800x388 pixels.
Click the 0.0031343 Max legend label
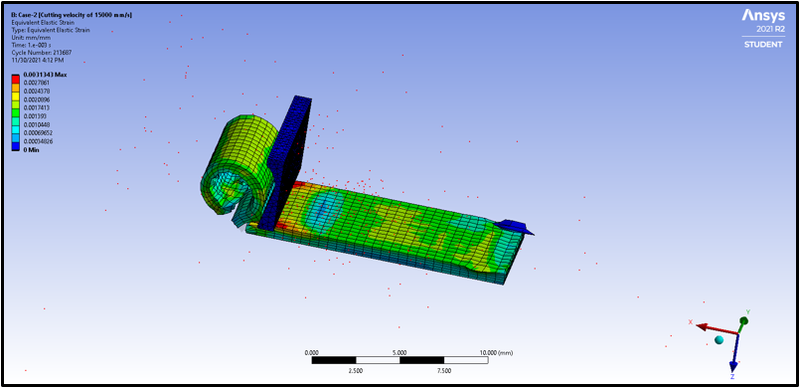45,75
